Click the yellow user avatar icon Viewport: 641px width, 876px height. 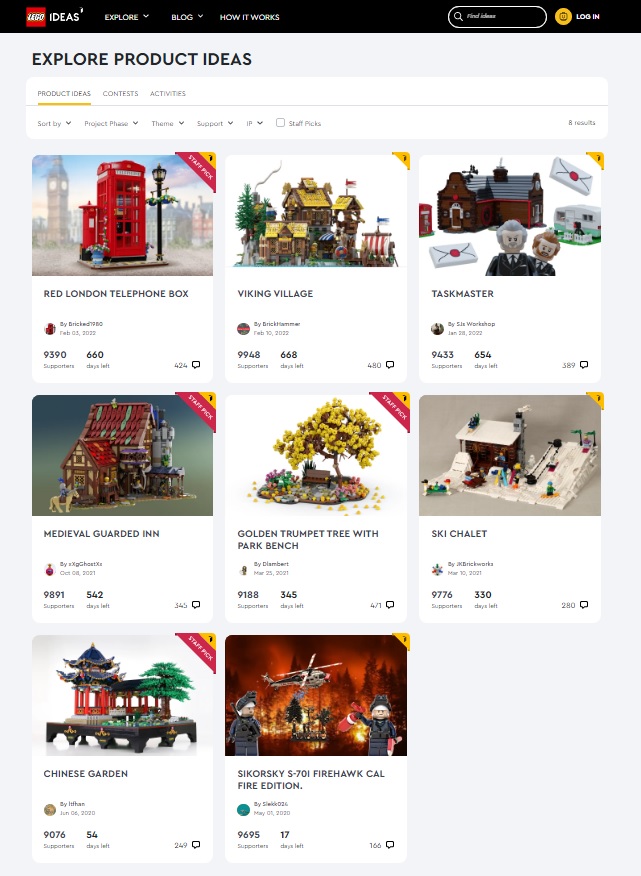point(563,17)
